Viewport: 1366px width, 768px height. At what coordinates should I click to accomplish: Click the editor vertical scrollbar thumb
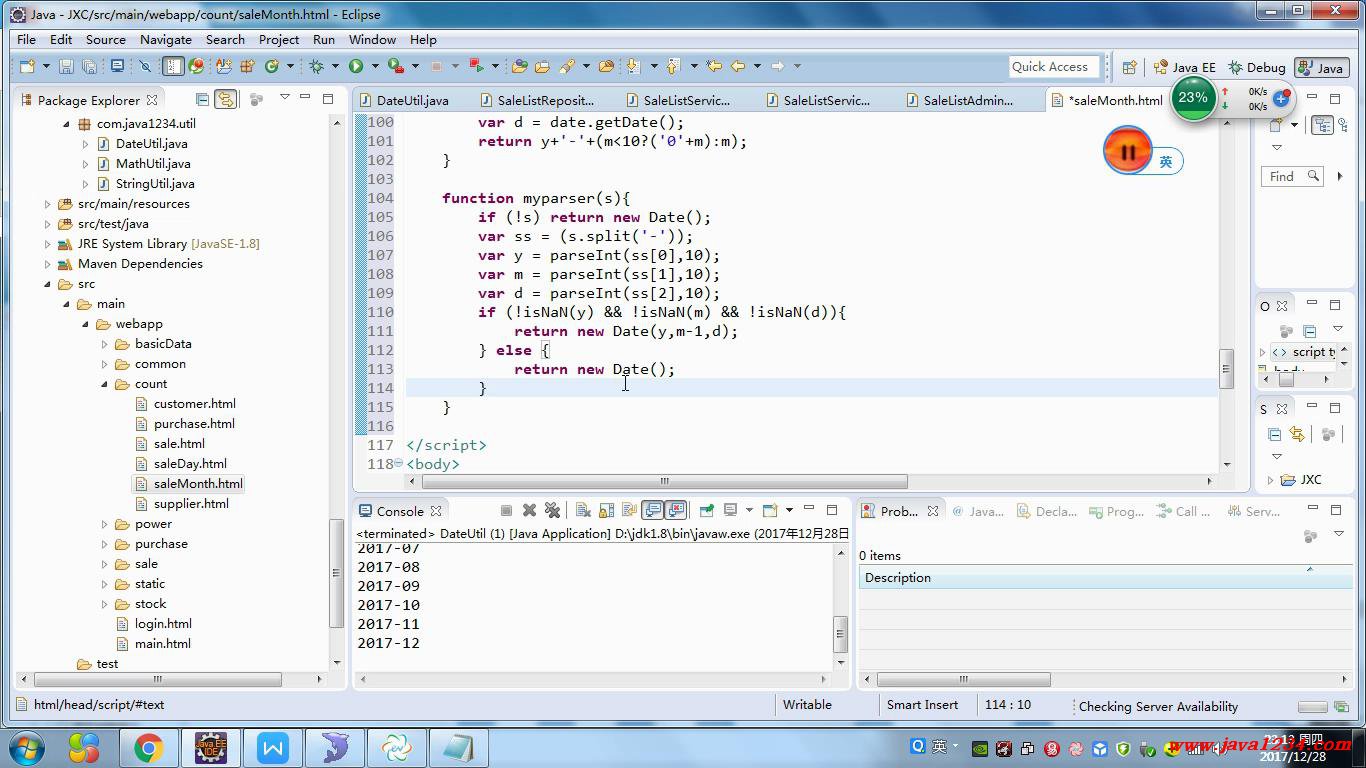point(1226,368)
